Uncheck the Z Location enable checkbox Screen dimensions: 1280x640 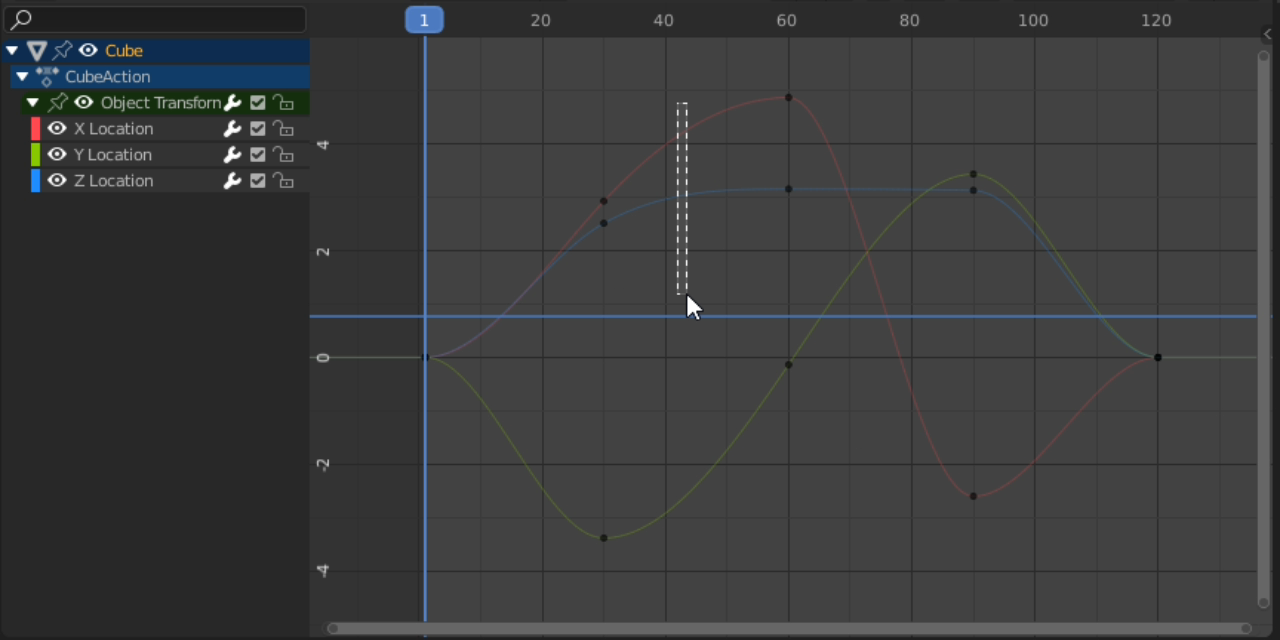tap(257, 180)
